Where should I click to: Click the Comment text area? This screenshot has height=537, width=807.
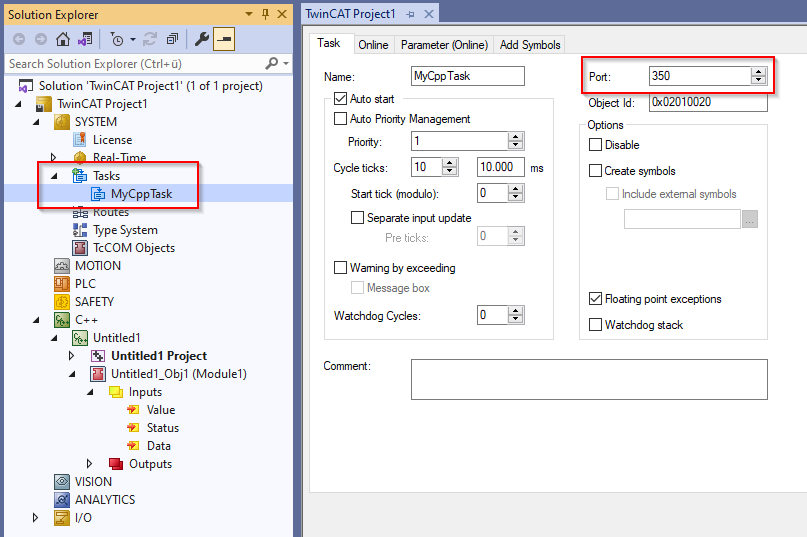pos(589,379)
